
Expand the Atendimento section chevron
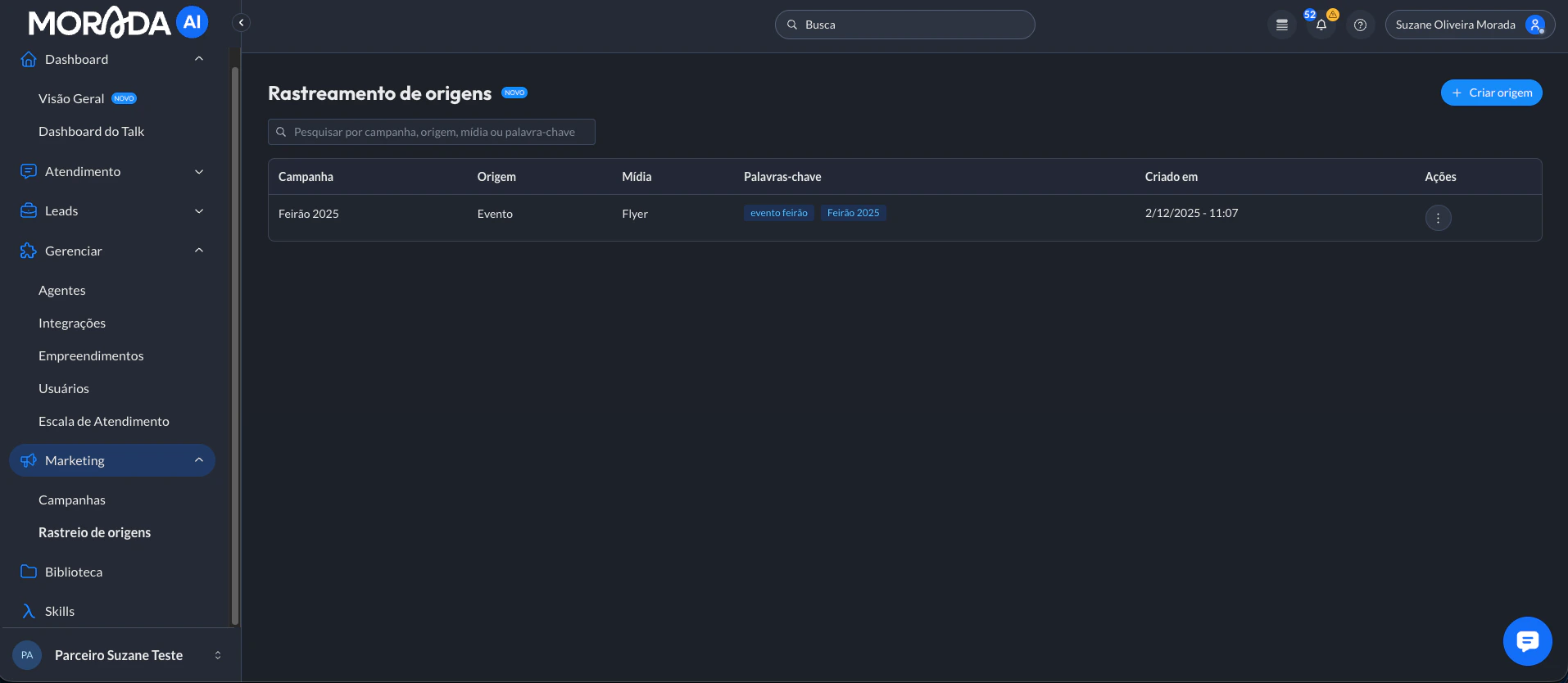tap(199, 171)
